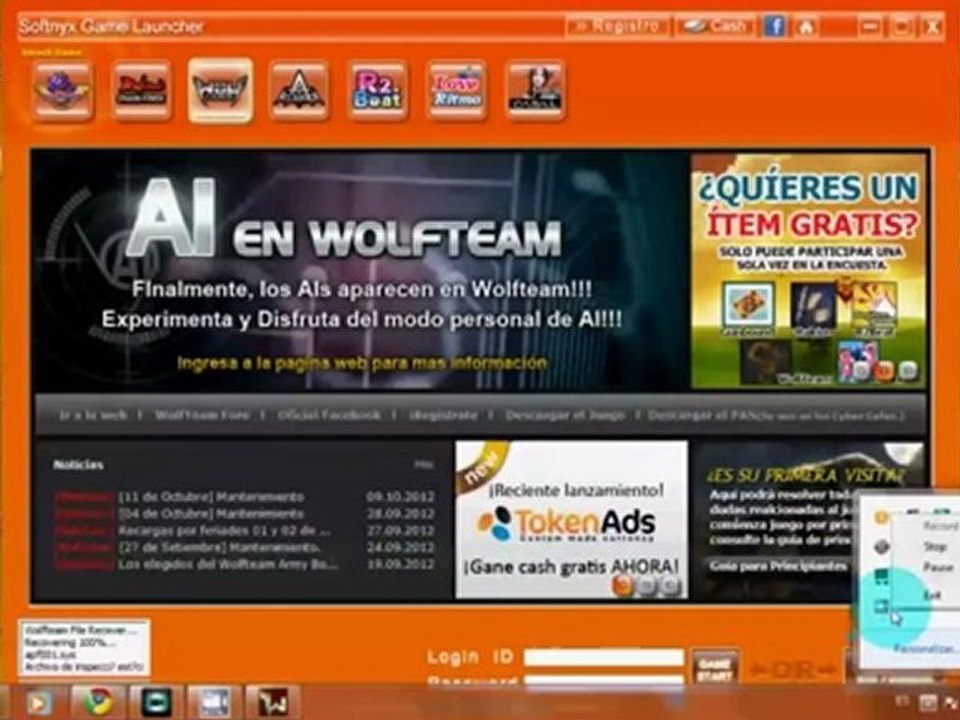Viewport: 960px width, 720px height.
Task: Open the R2 Beat game icon
Action: 377,90
